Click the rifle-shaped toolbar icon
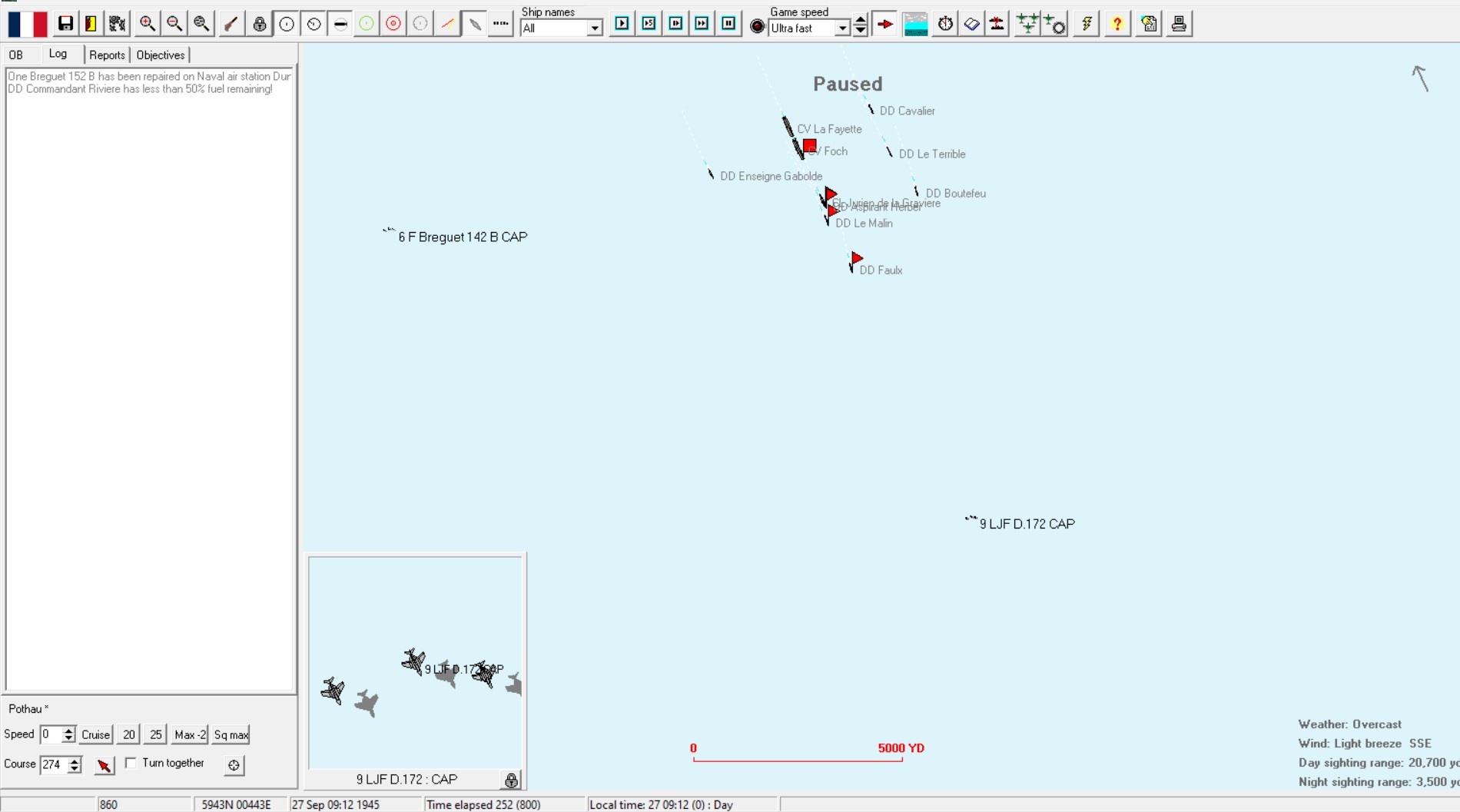Image resolution: width=1460 pixels, height=812 pixels. click(x=231, y=25)
